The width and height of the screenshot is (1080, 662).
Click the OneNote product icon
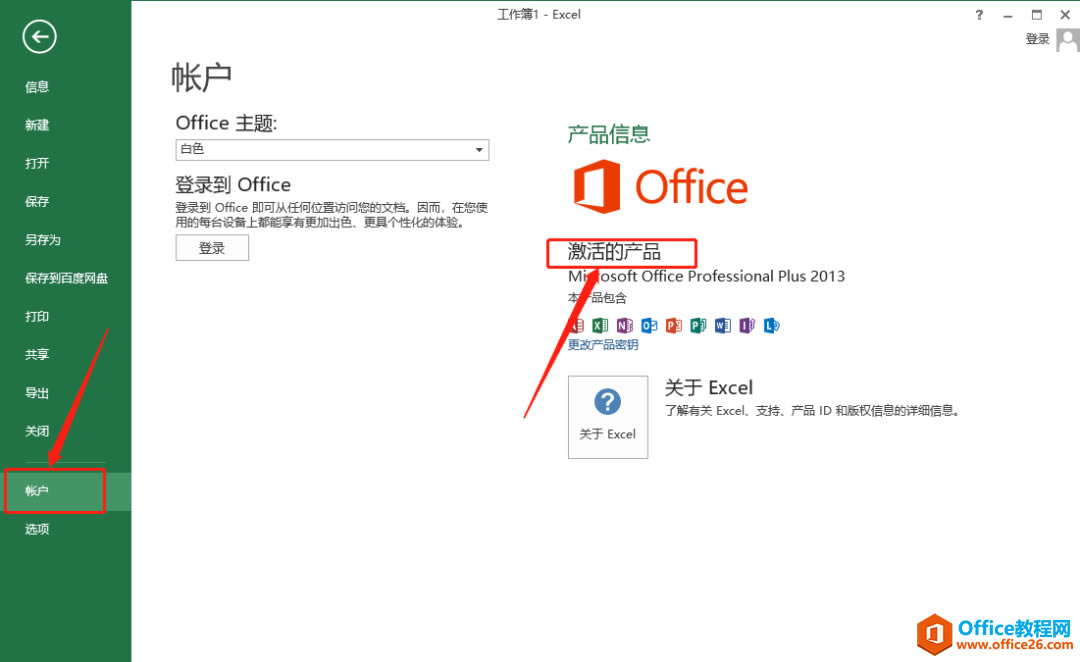624,325
